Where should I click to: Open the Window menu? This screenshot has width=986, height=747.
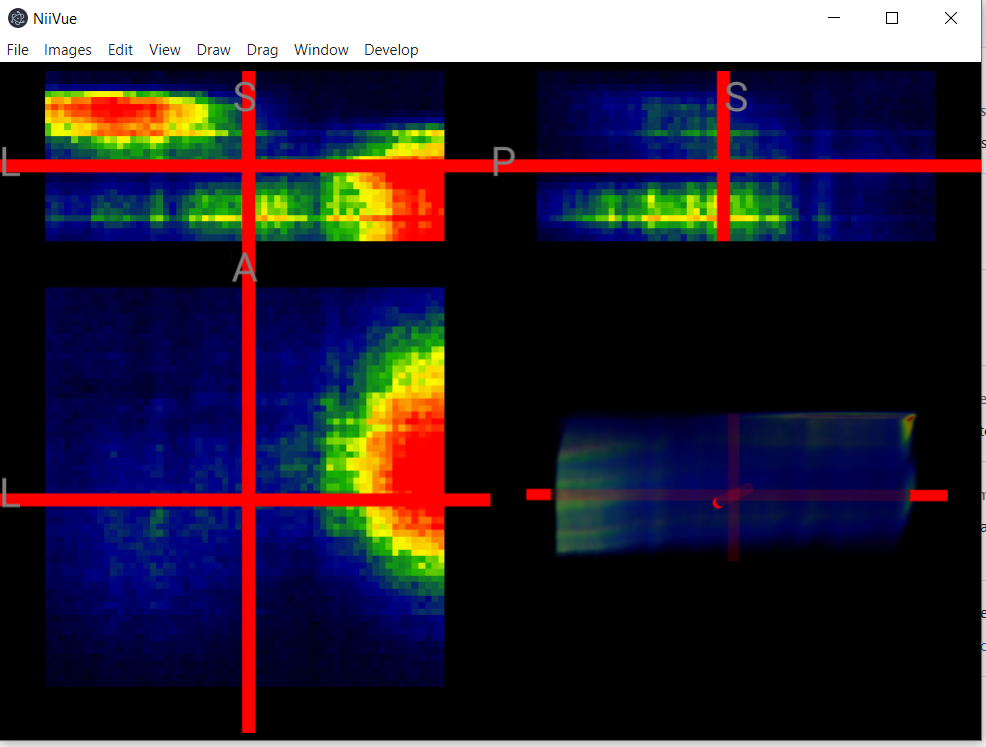321,49
